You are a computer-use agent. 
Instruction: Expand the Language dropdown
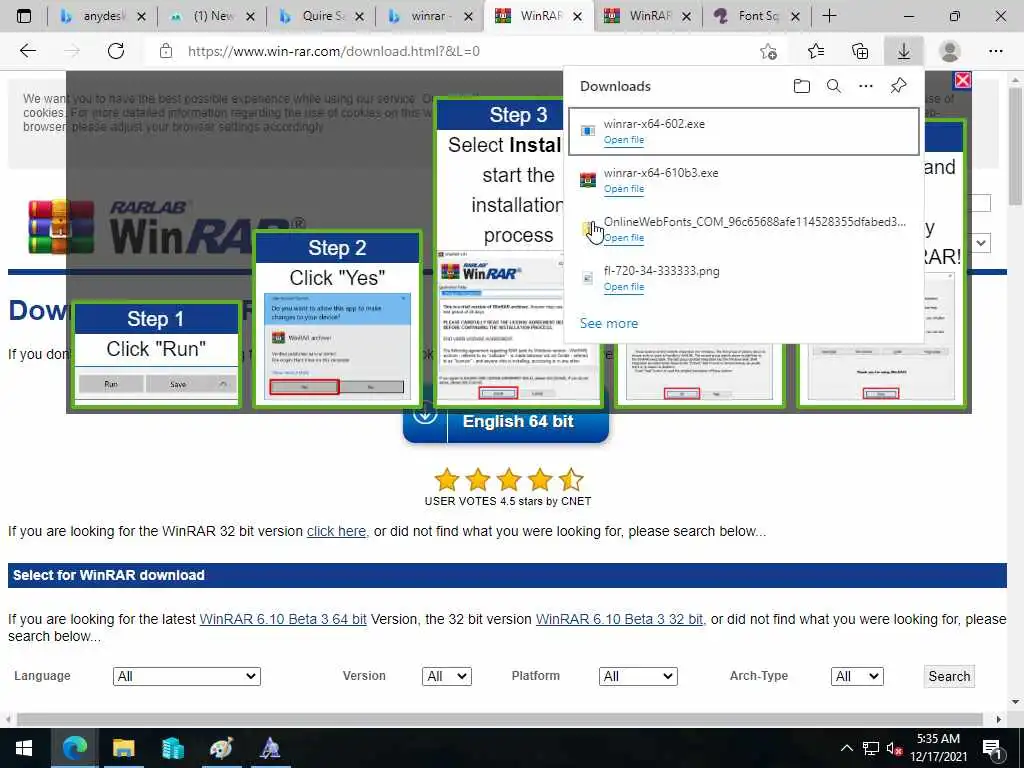(187, 677)
